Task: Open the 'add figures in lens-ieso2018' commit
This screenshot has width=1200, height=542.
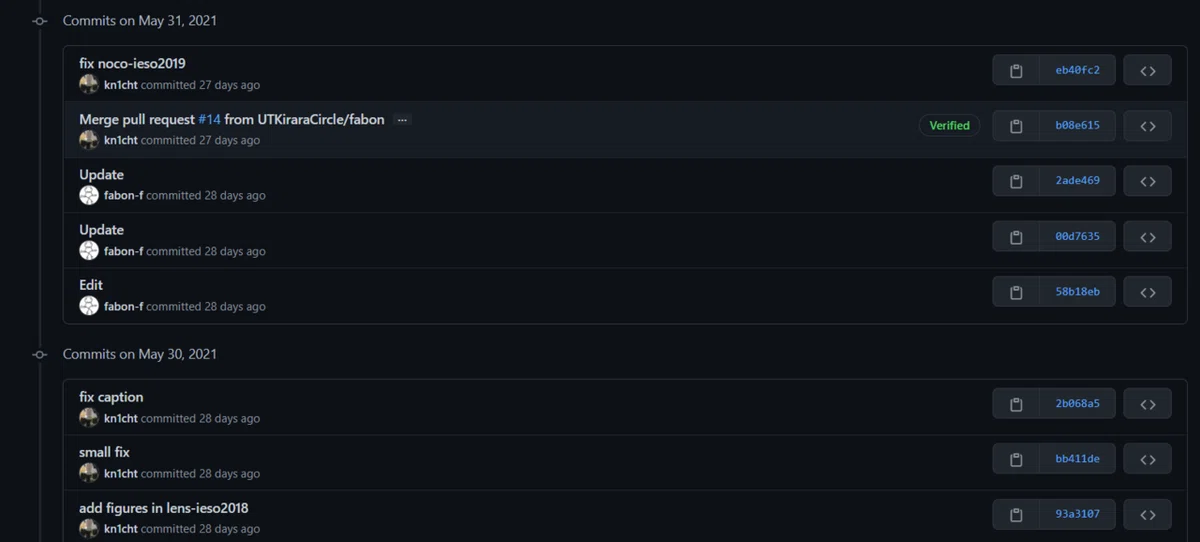Action: tap(164, 508)
